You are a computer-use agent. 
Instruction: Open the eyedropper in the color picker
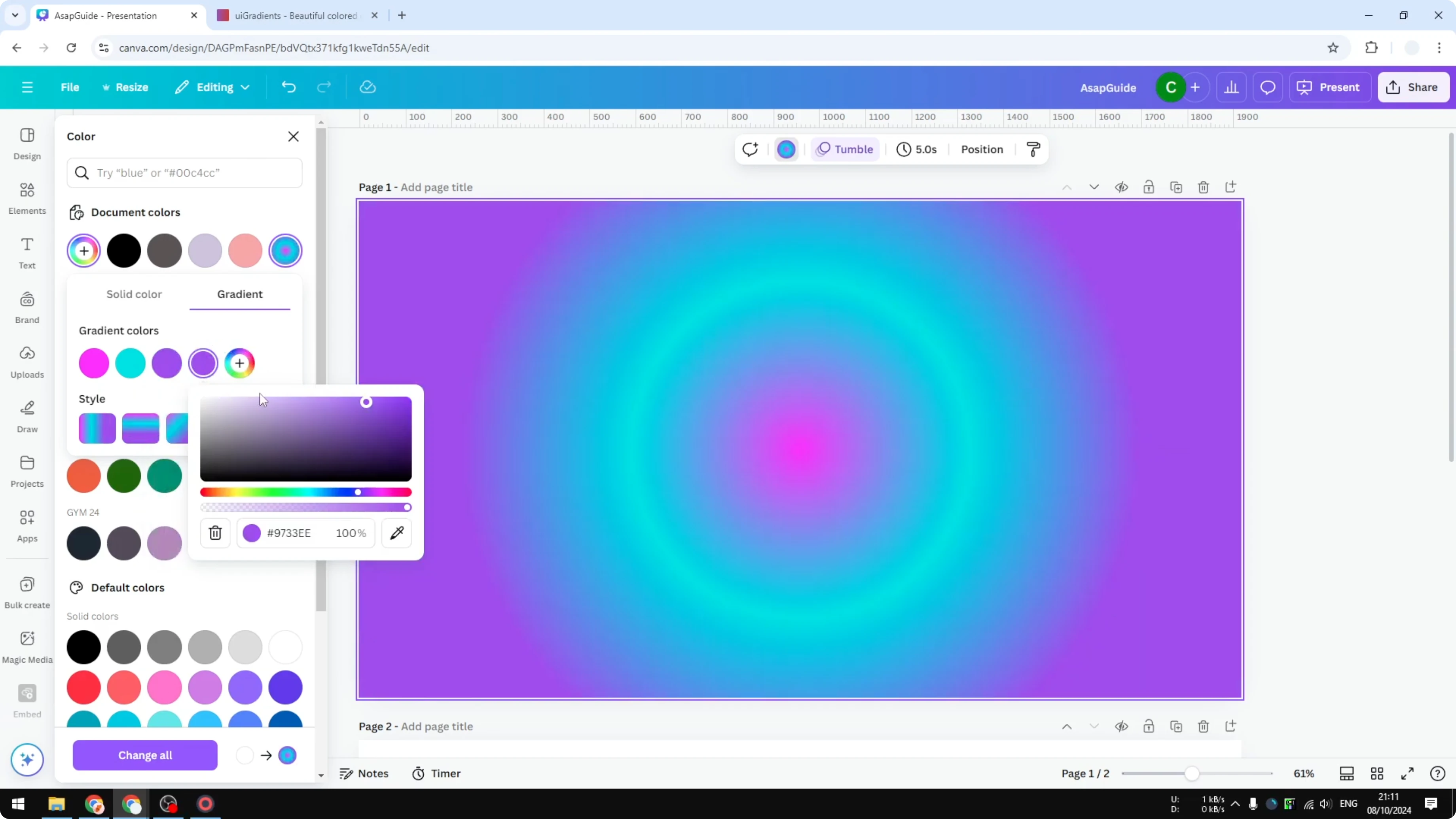pos(397,533)
